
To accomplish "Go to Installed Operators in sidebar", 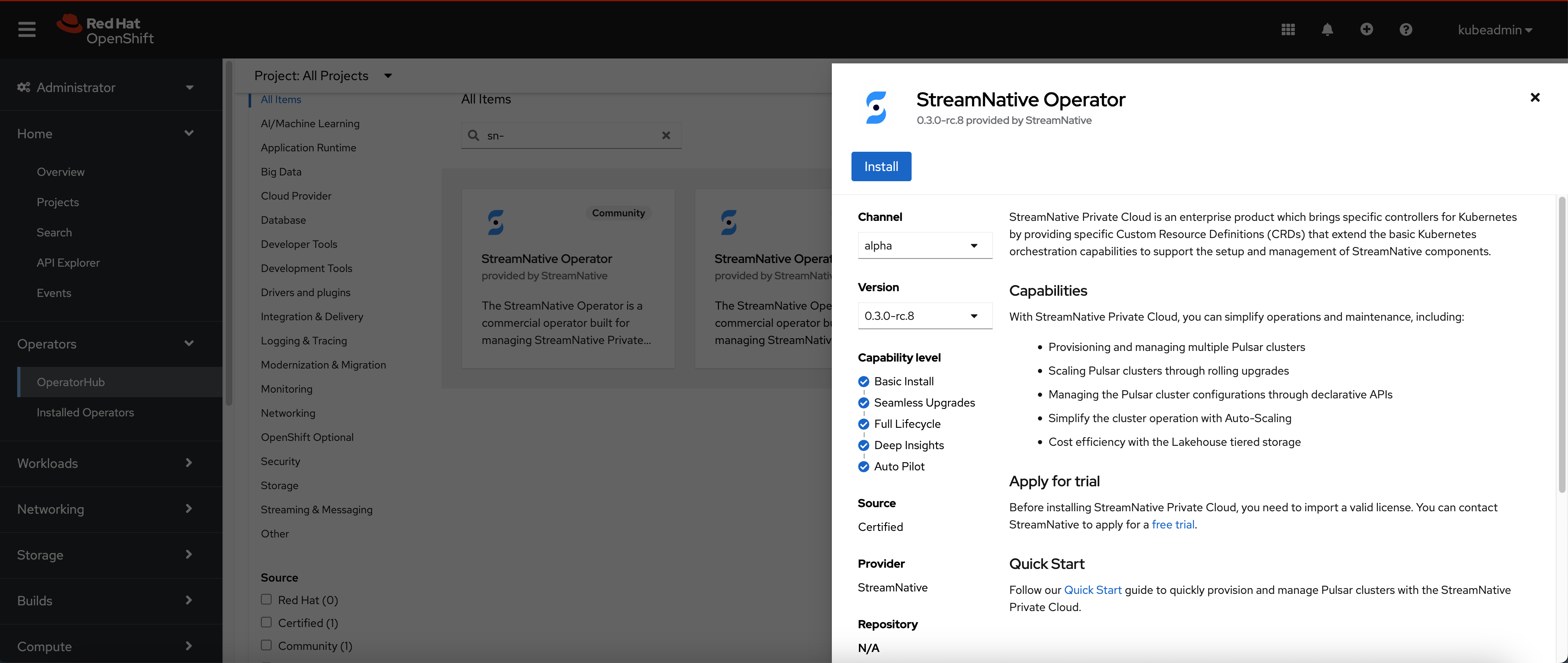I will (x=85, y=412).
